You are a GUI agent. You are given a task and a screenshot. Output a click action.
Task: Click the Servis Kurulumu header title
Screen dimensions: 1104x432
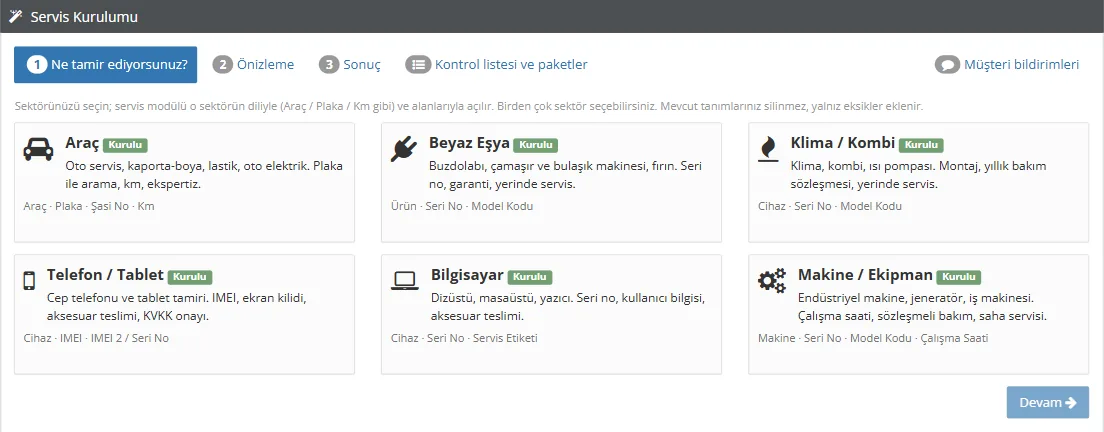(84, 17)
